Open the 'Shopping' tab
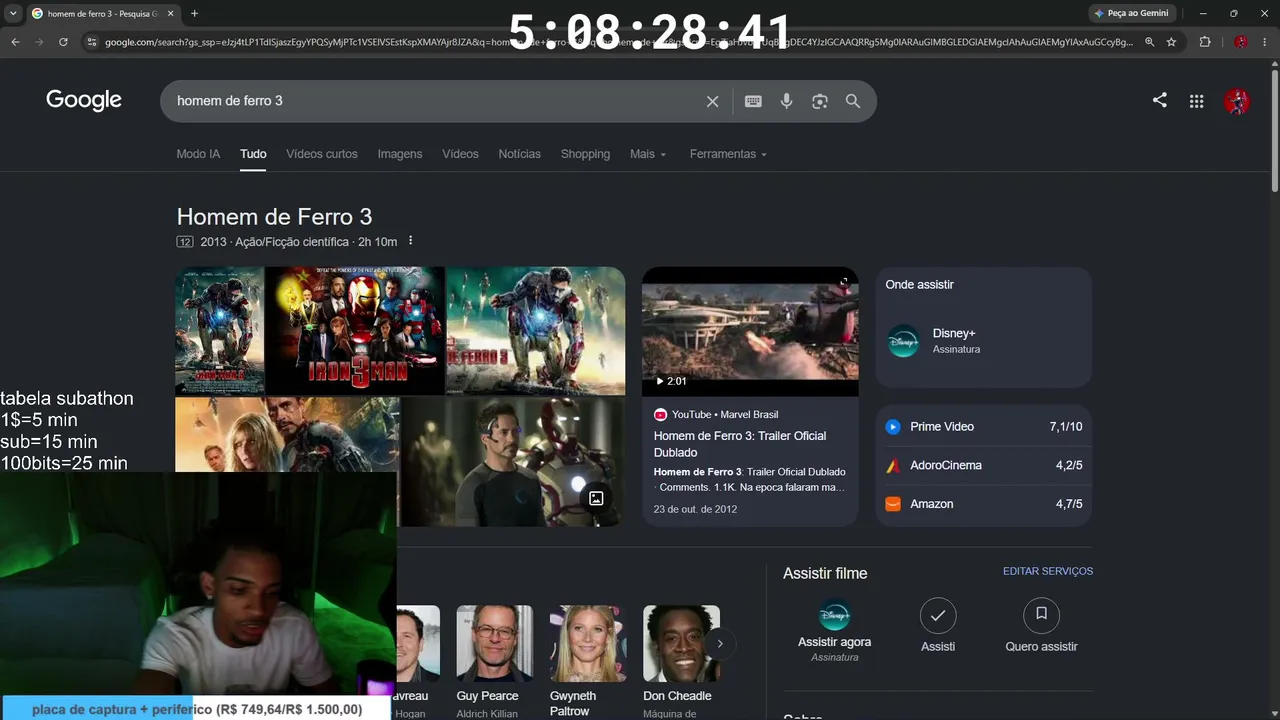The height and width of the screenshot is (720, 1280). [585, 154]
